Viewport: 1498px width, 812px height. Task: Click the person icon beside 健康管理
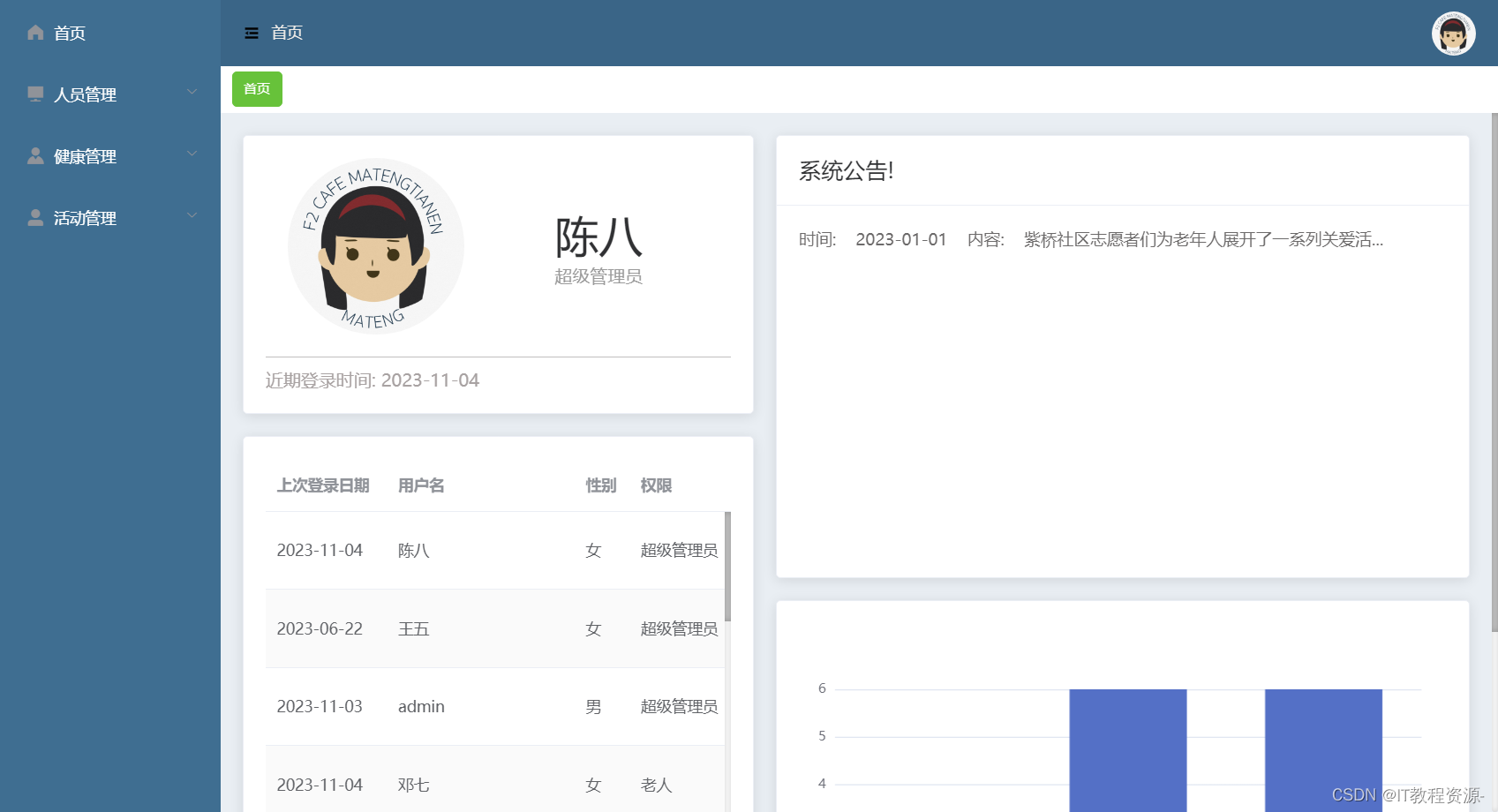35,155
